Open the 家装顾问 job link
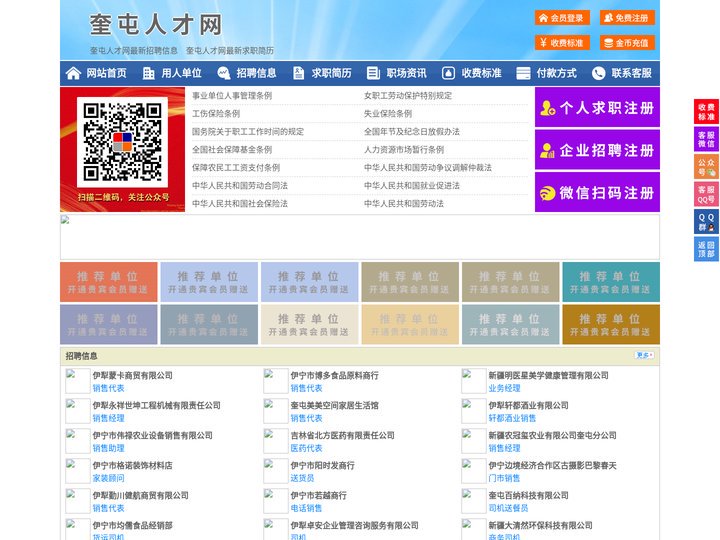Screen dimensions: 720x540 tap(108, 478)
